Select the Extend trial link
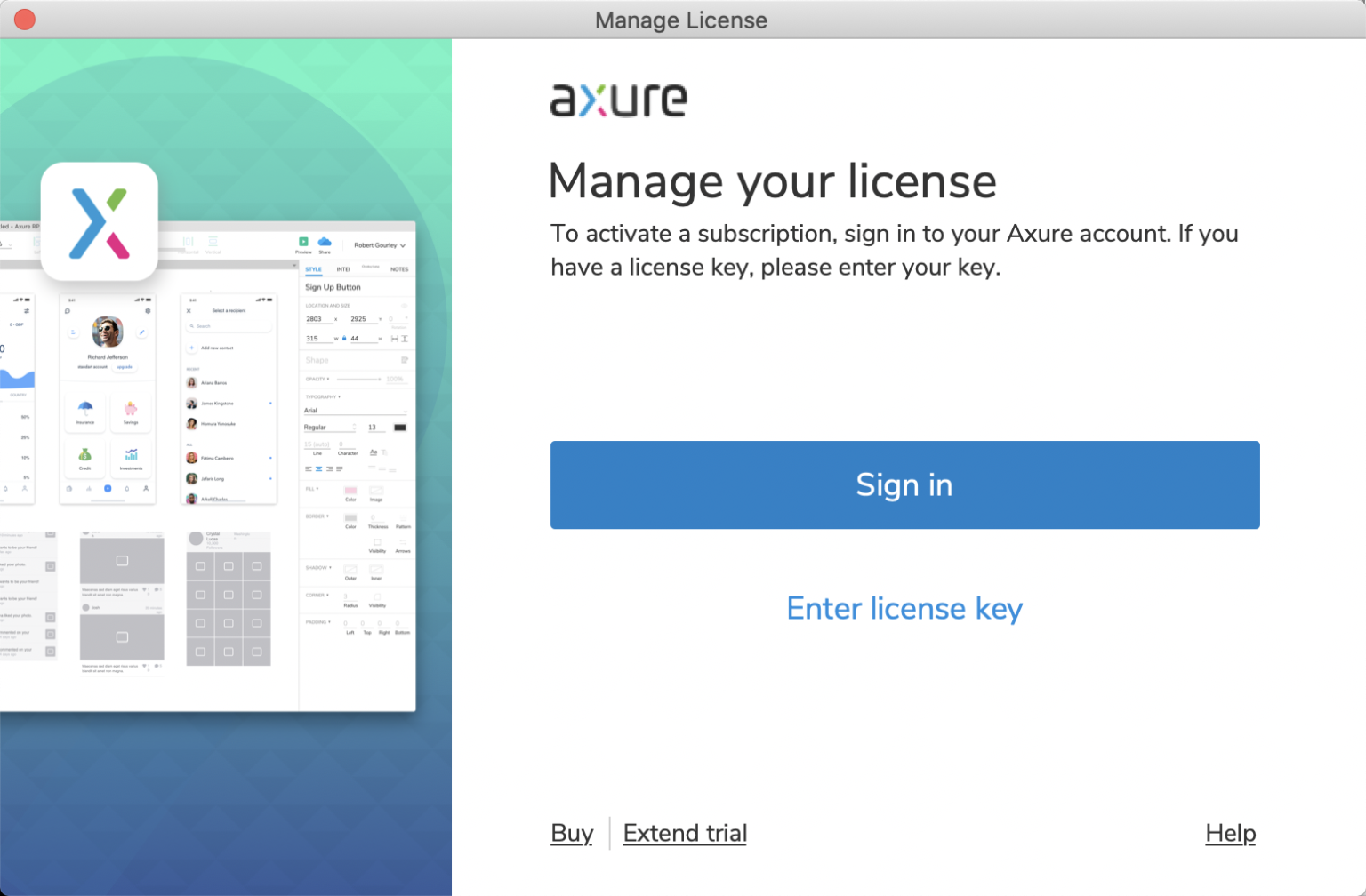This screenshot has width=1366, height=896. 685,833
